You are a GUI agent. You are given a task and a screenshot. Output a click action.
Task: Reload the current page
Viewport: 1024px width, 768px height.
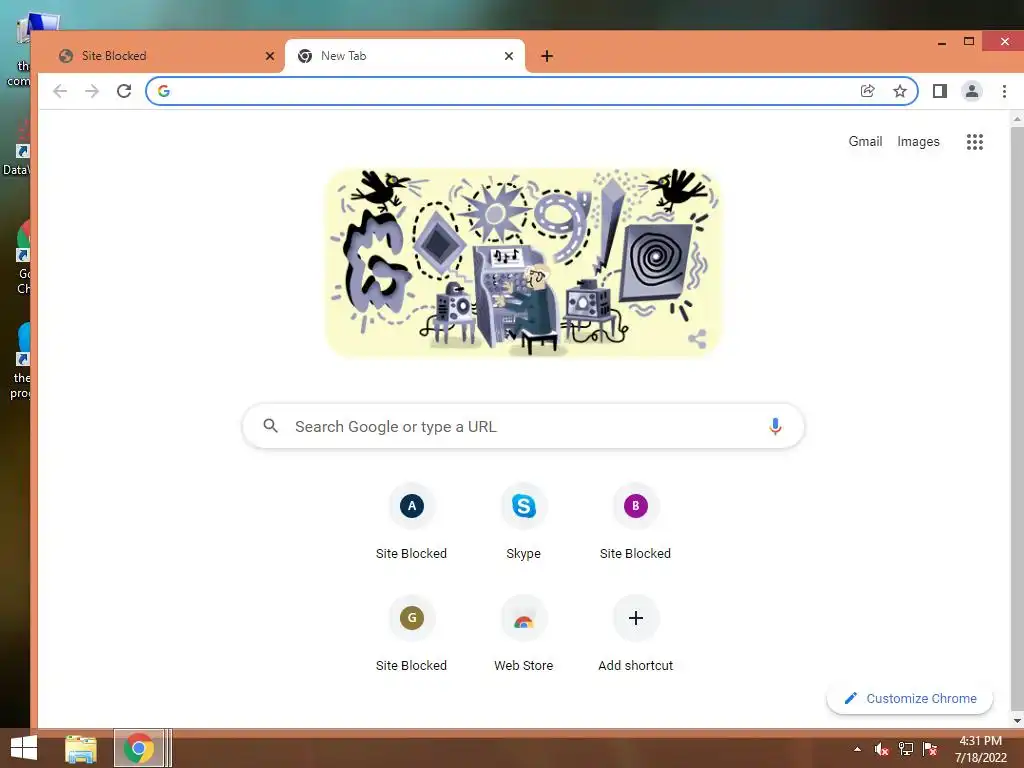click(x=124, y=91)
